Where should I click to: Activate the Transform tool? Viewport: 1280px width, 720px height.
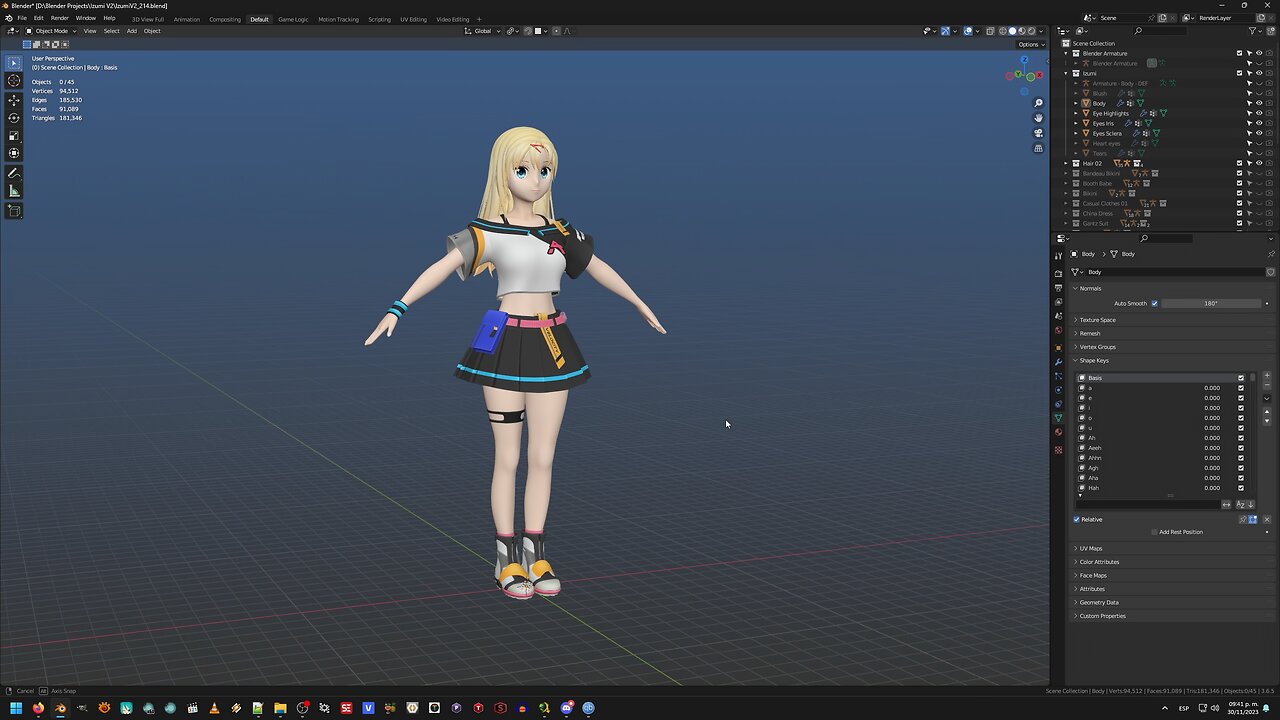pos(14,153)
